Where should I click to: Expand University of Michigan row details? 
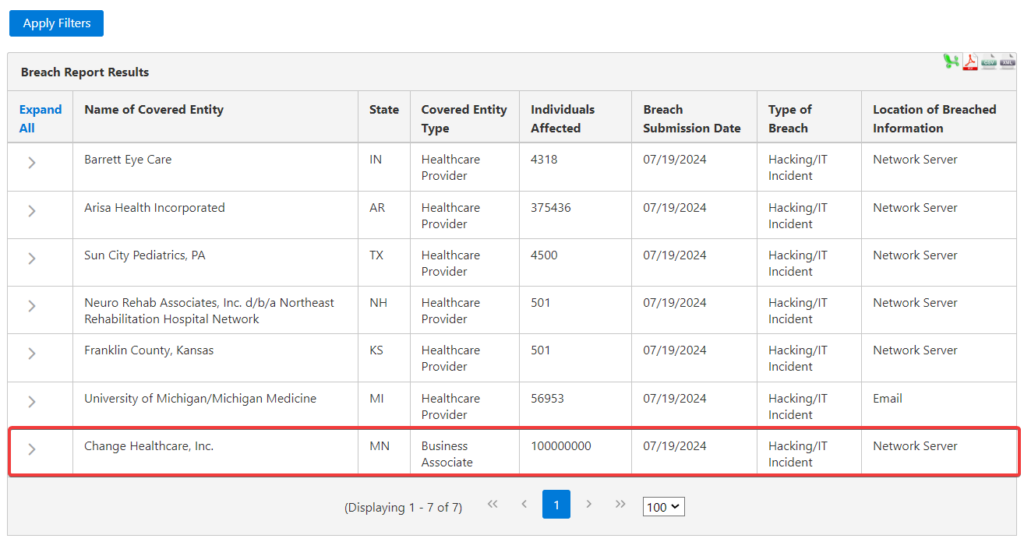pos(32,401)
